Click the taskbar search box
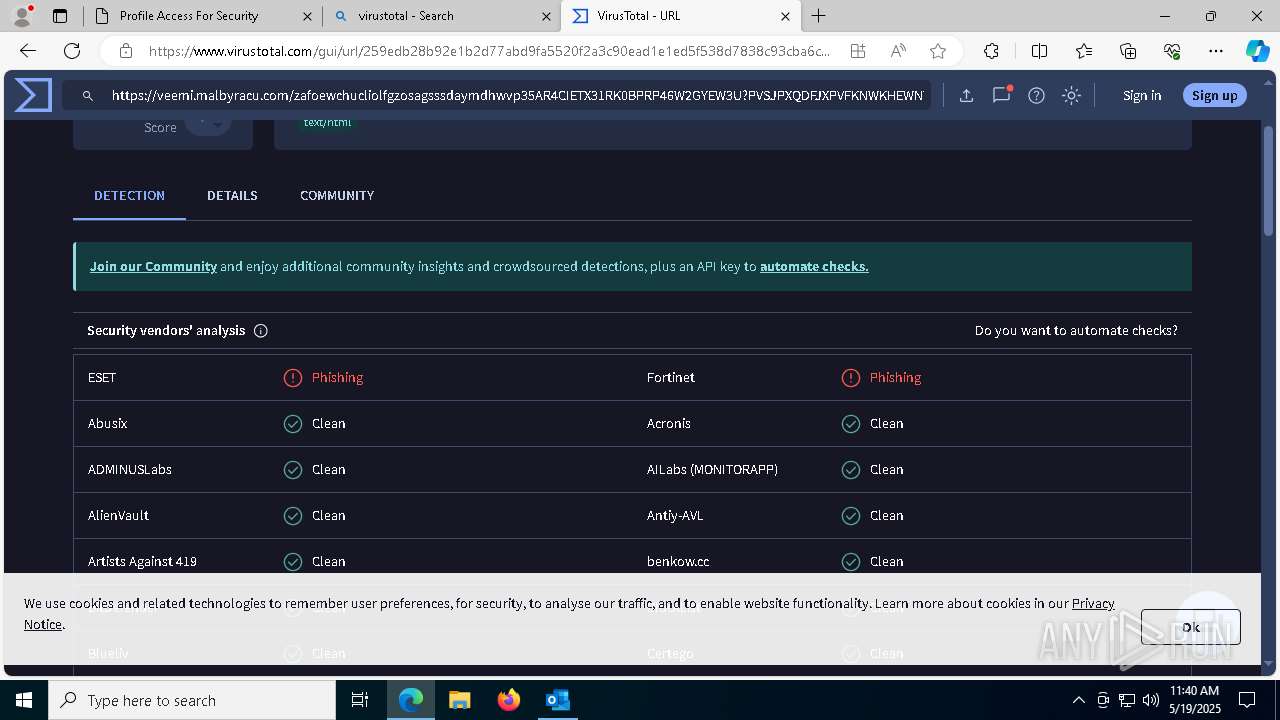The width and height of the screenshot is (1280, 720). 192,700
